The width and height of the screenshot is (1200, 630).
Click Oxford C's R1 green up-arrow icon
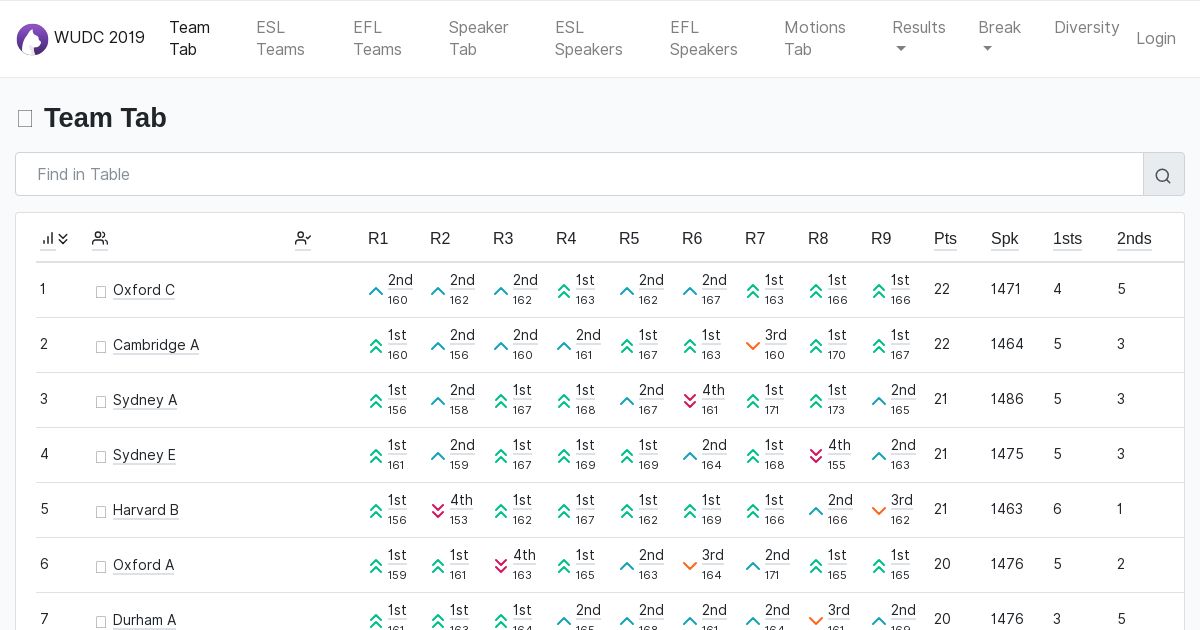coord(376,291)
